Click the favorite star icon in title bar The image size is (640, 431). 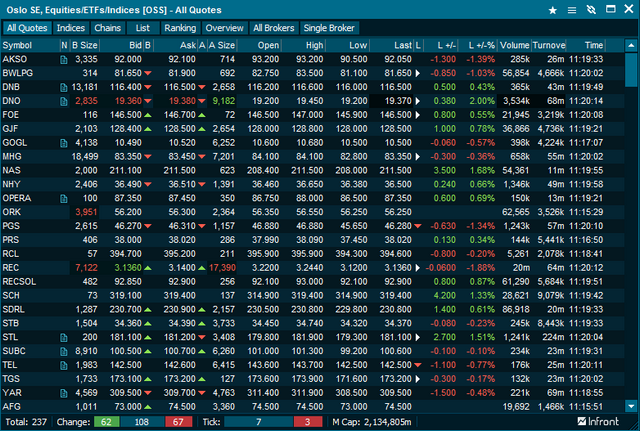553,10
